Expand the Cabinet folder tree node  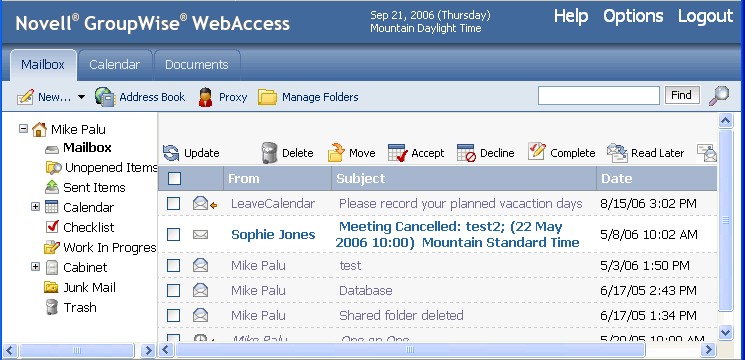point(35,266)
